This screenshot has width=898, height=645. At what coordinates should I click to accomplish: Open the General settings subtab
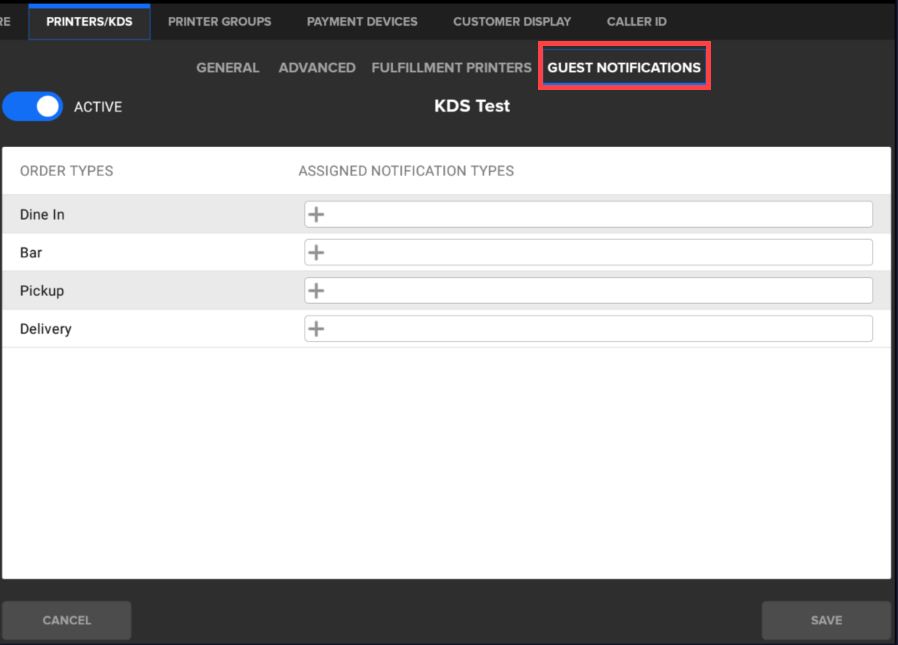227,68
